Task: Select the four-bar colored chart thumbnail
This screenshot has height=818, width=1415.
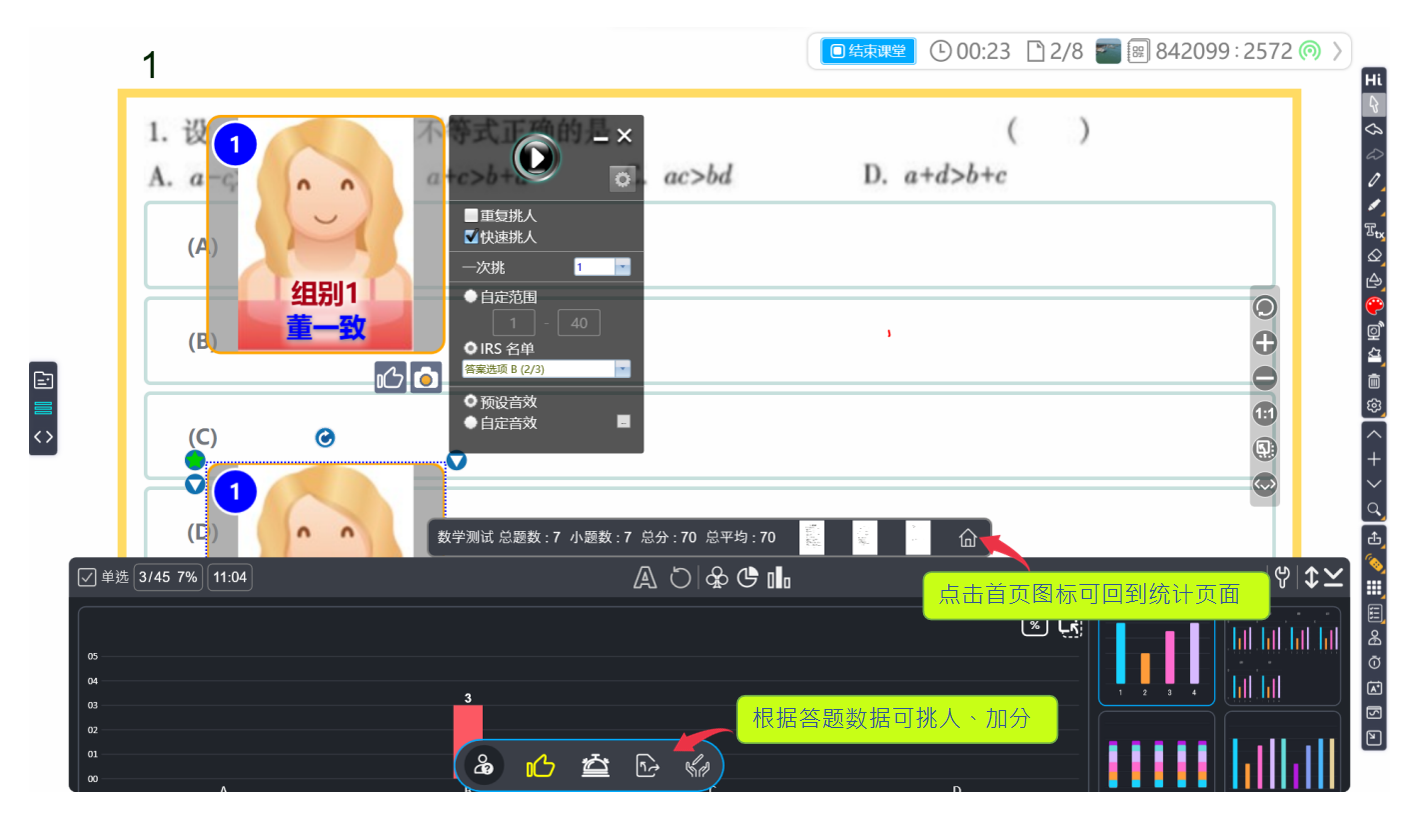Action: pos(1156,655)
